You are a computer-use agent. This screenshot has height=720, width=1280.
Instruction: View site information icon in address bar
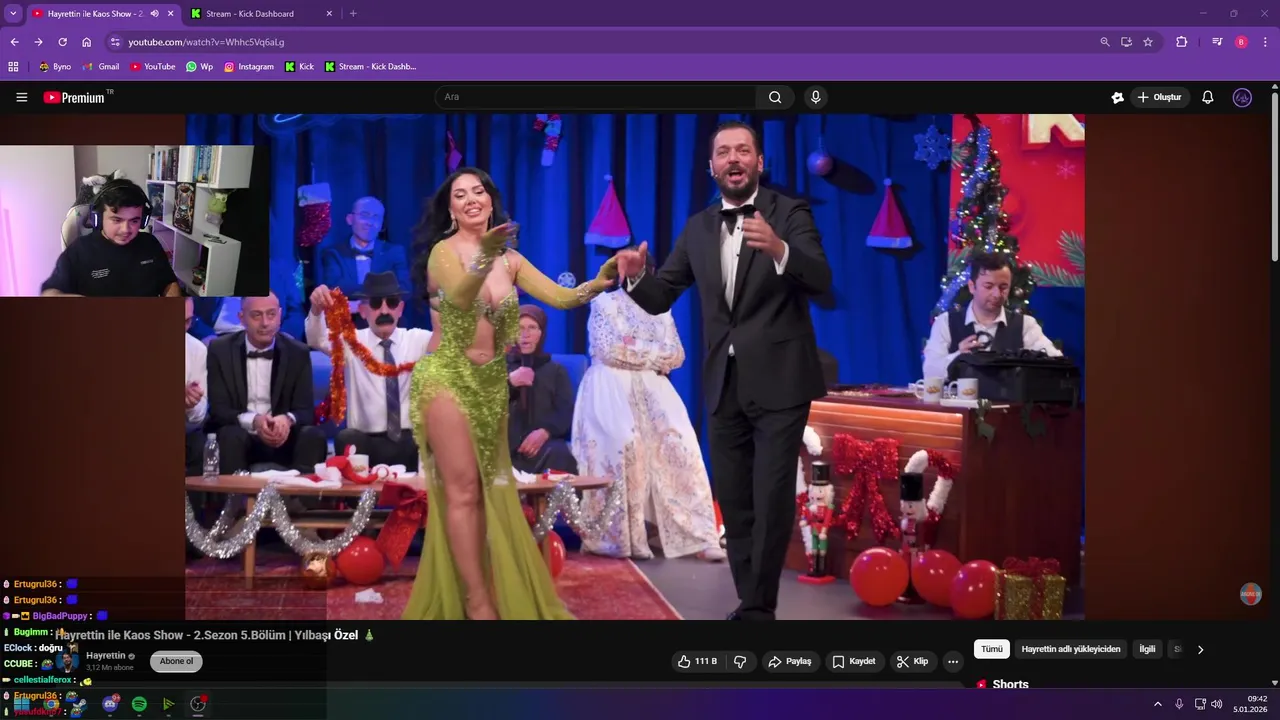tap(115, 42)
